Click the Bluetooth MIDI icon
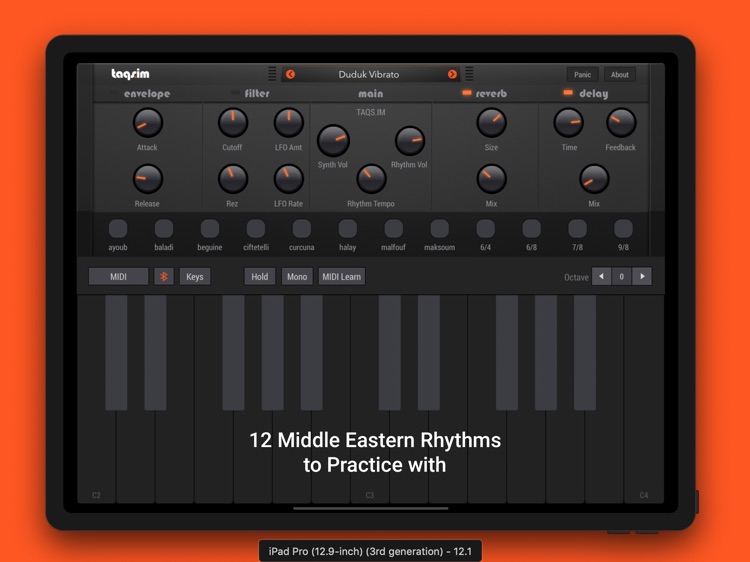The width and height of the screenshot is (750, 562). pyautogui.click(x=164, y=276)
